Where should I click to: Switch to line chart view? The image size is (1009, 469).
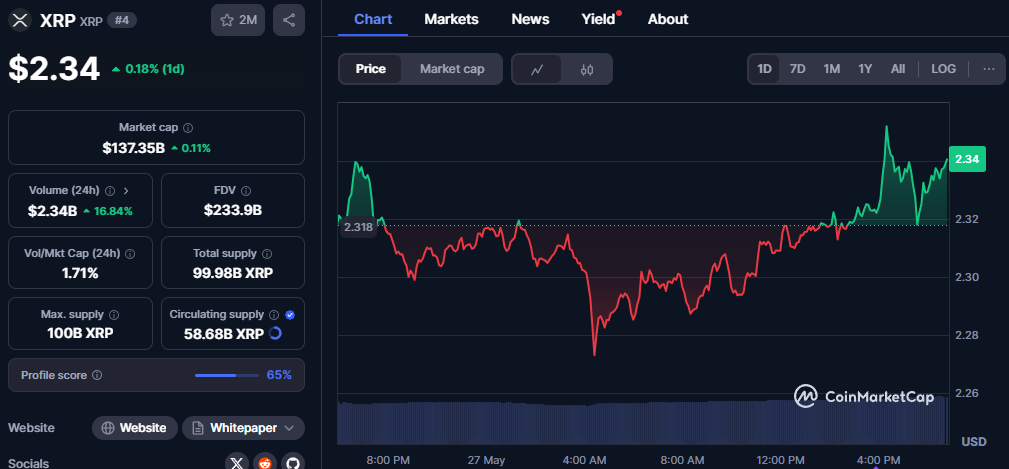(x=537, y=69)
